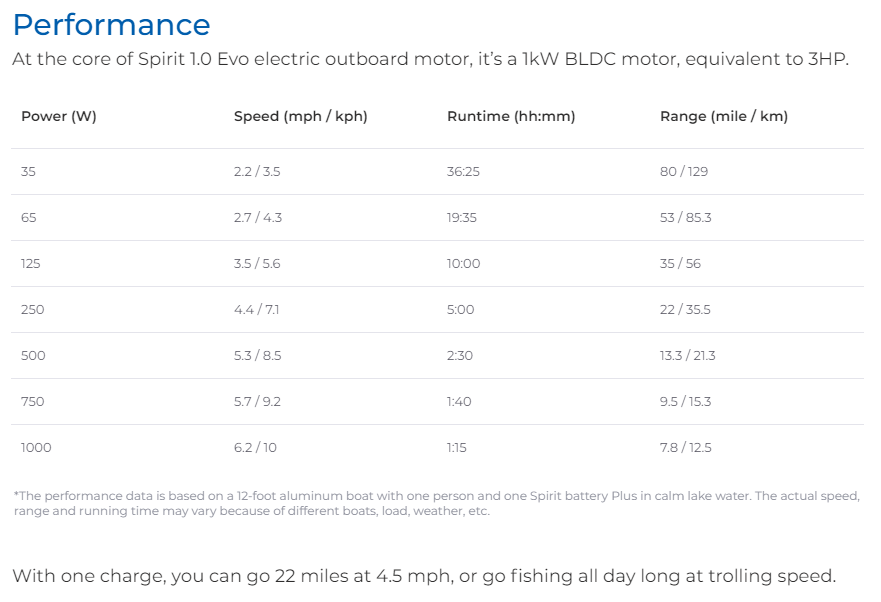Select the 80 / 129 range cell
881x602 pixels.
tap(684, 171)
